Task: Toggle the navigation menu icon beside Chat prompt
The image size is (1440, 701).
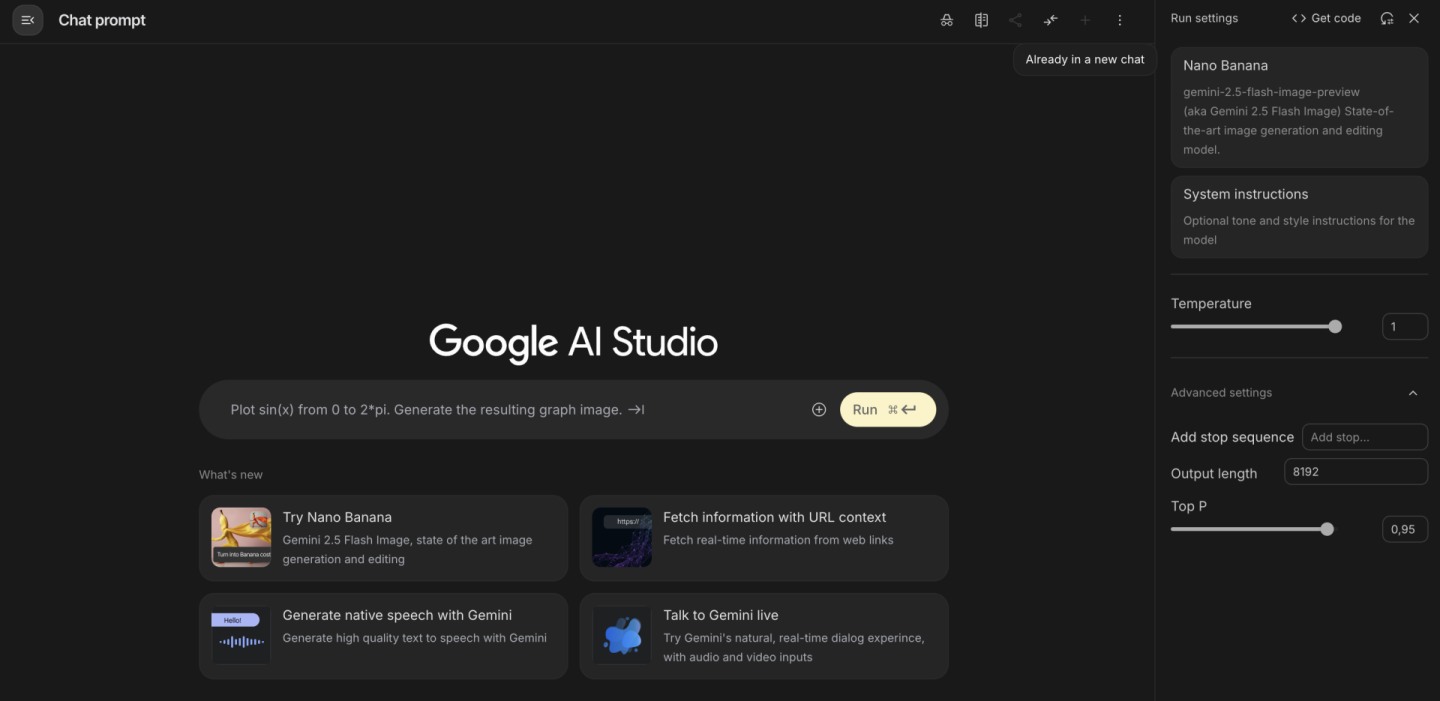Action: 27,20
